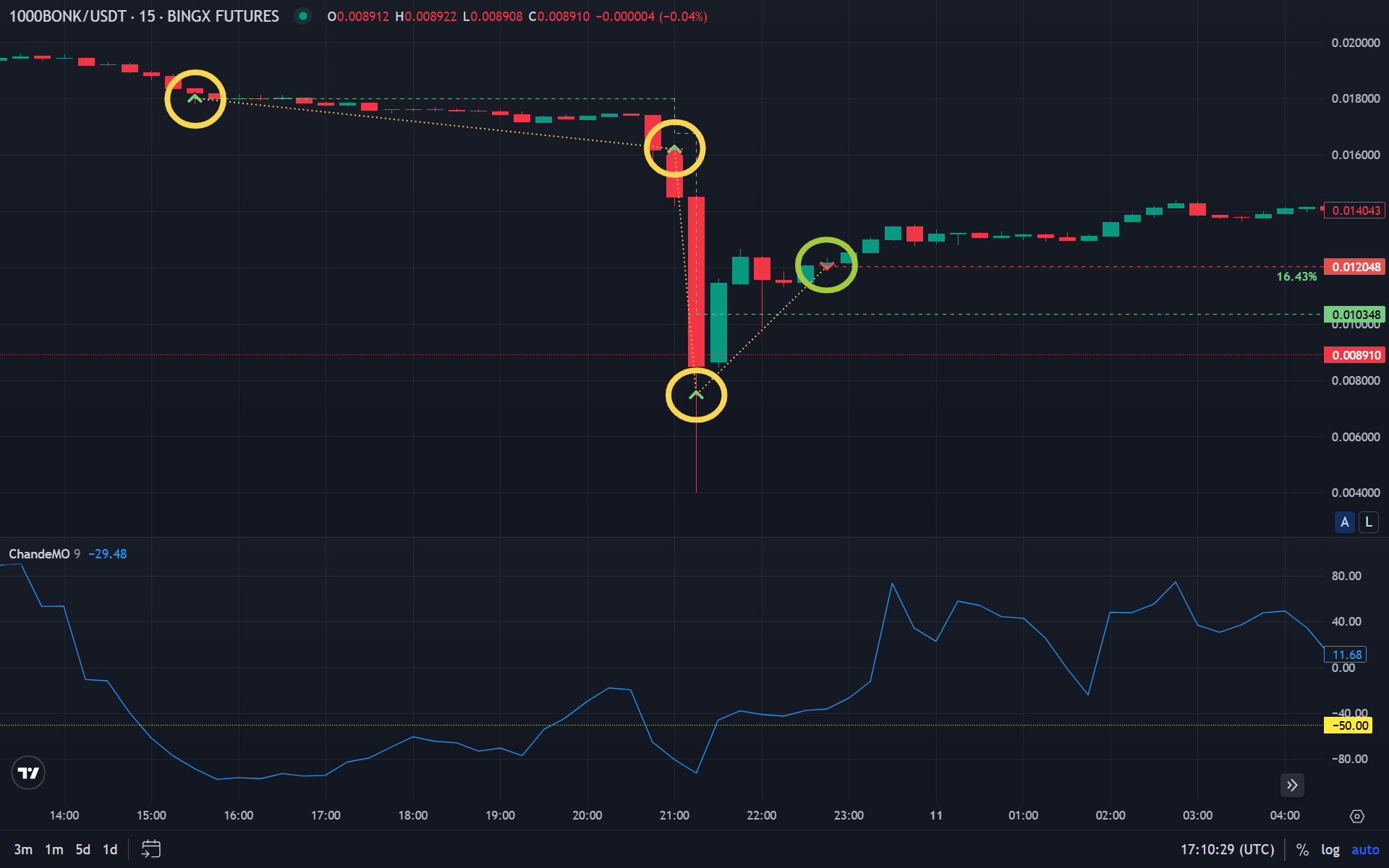Open the go-to-date calendar icon
The height and width of the screenshot is (868, 1389).
[x=150, y=848]
